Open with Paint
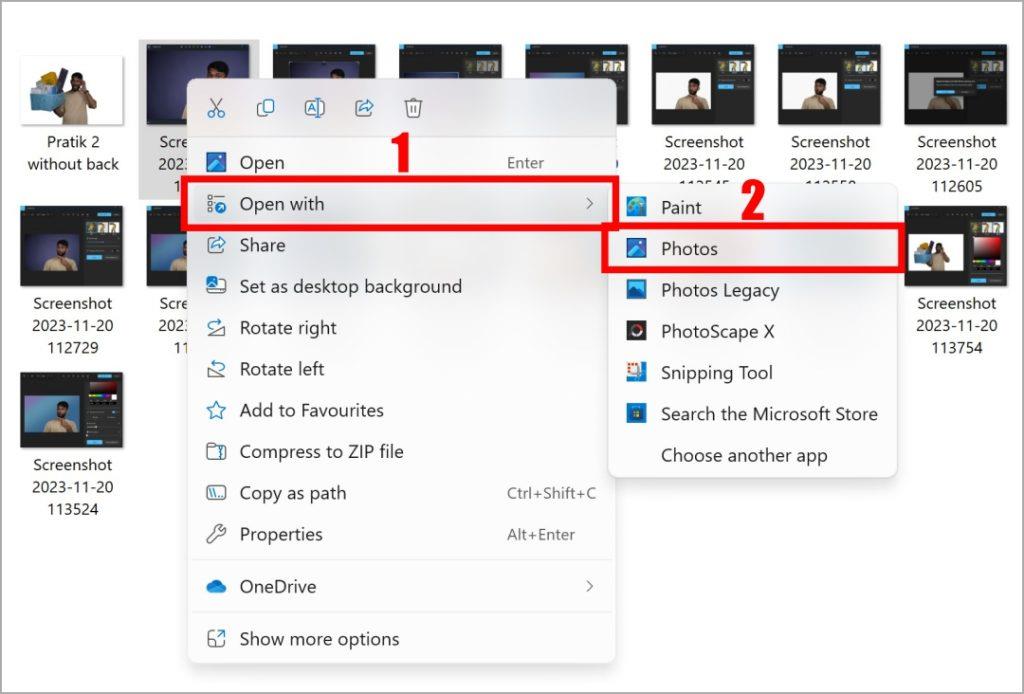Viewport: 1024px width, 694px height. [752, 207]
